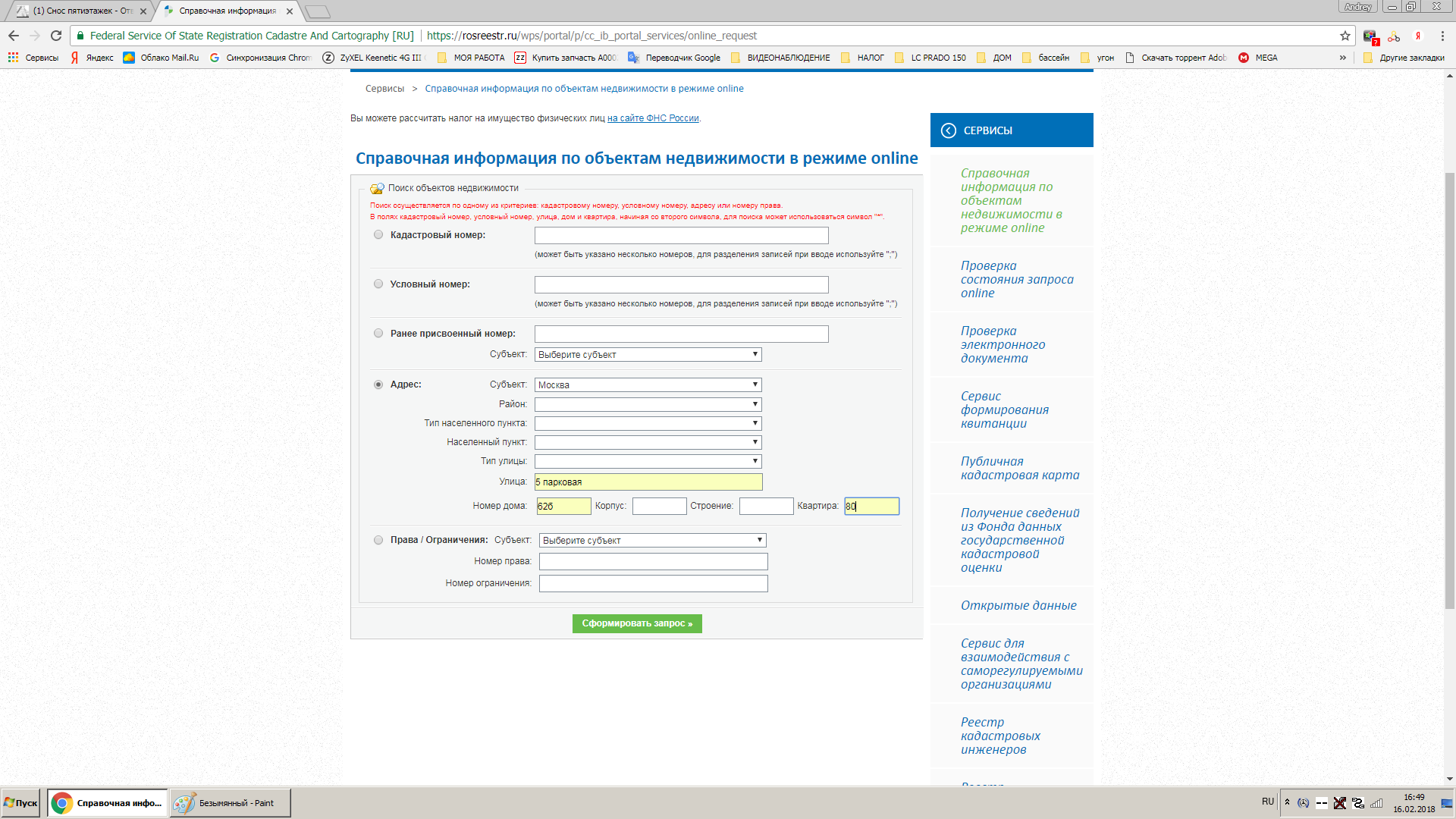The width and height of the screenshot is (1456, 819).
Task: Click the back-arrow circle icon beside СЕРВИСЫ
Action: coord(949,130)
